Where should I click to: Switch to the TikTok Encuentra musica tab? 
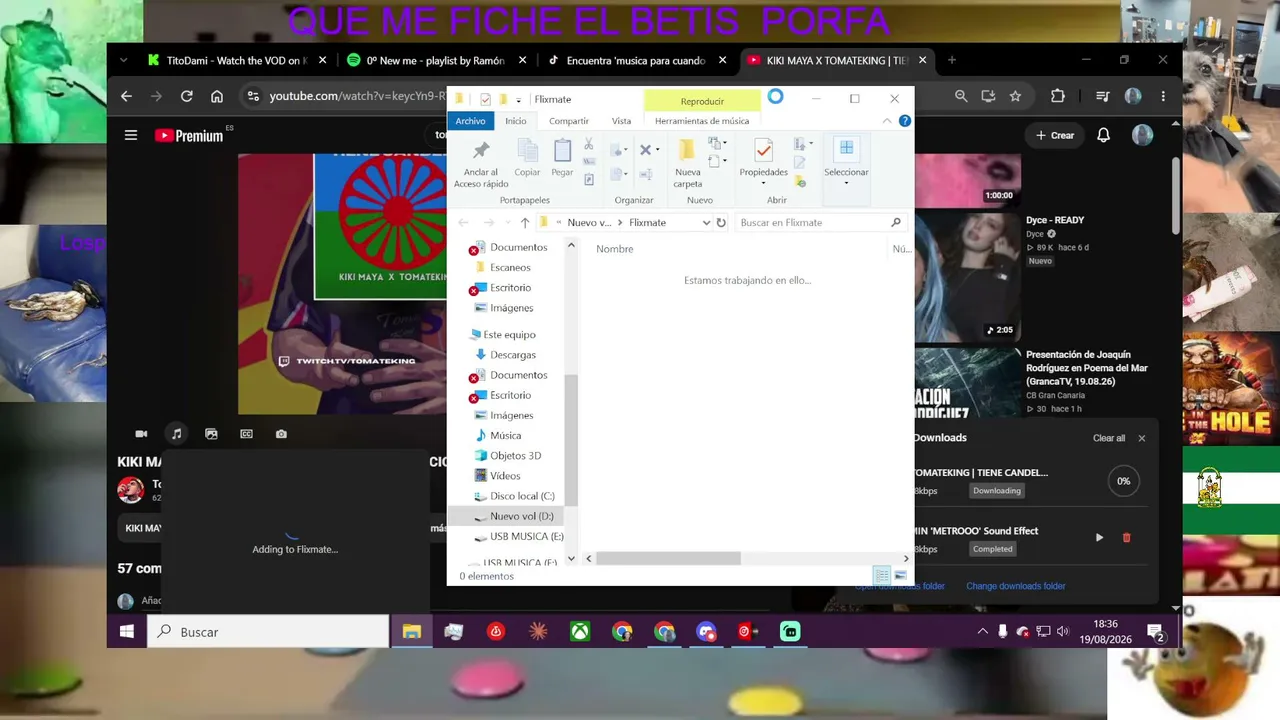coord(636,60)
